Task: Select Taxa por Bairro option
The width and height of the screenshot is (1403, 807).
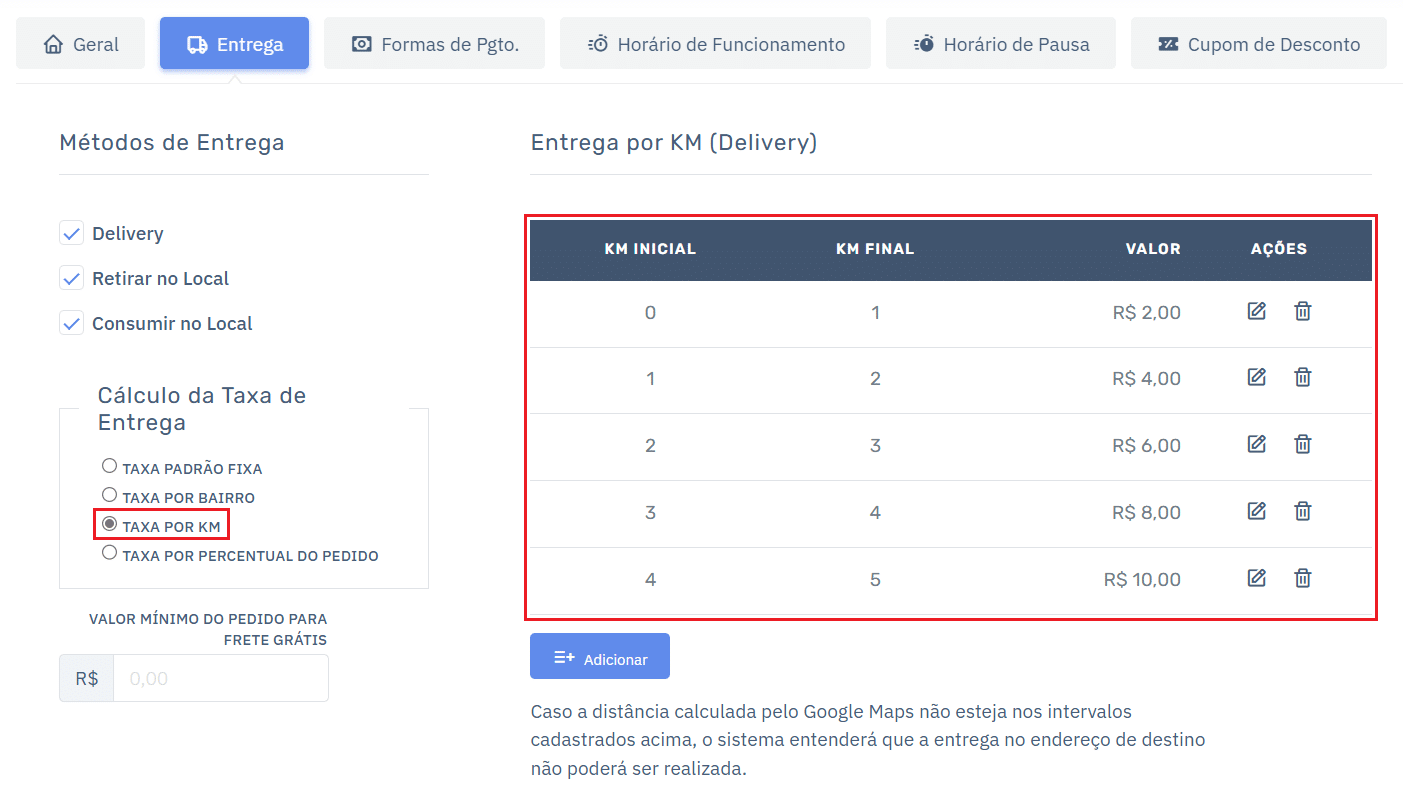Action: pos(109,494)
